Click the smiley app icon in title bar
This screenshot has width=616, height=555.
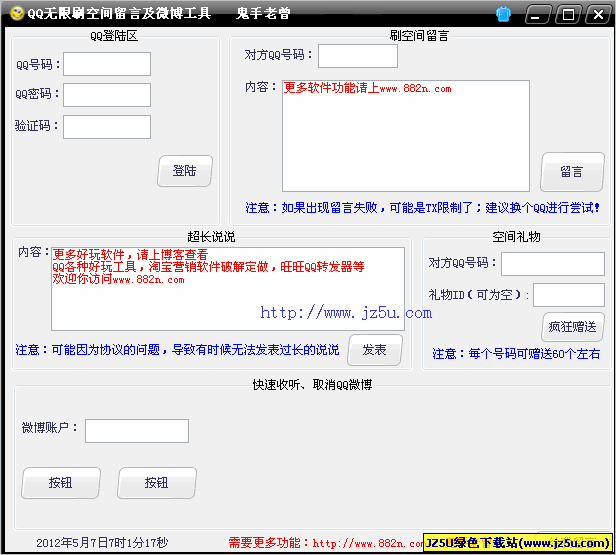[17, 13]
